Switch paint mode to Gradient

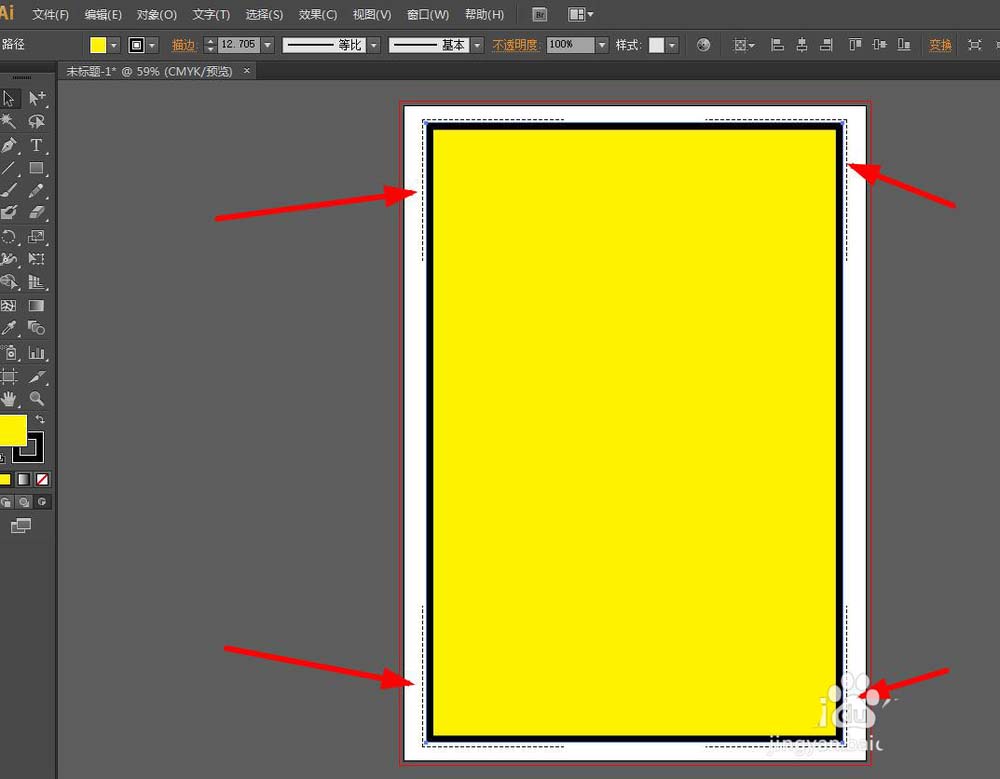click(x=23, y=480)
